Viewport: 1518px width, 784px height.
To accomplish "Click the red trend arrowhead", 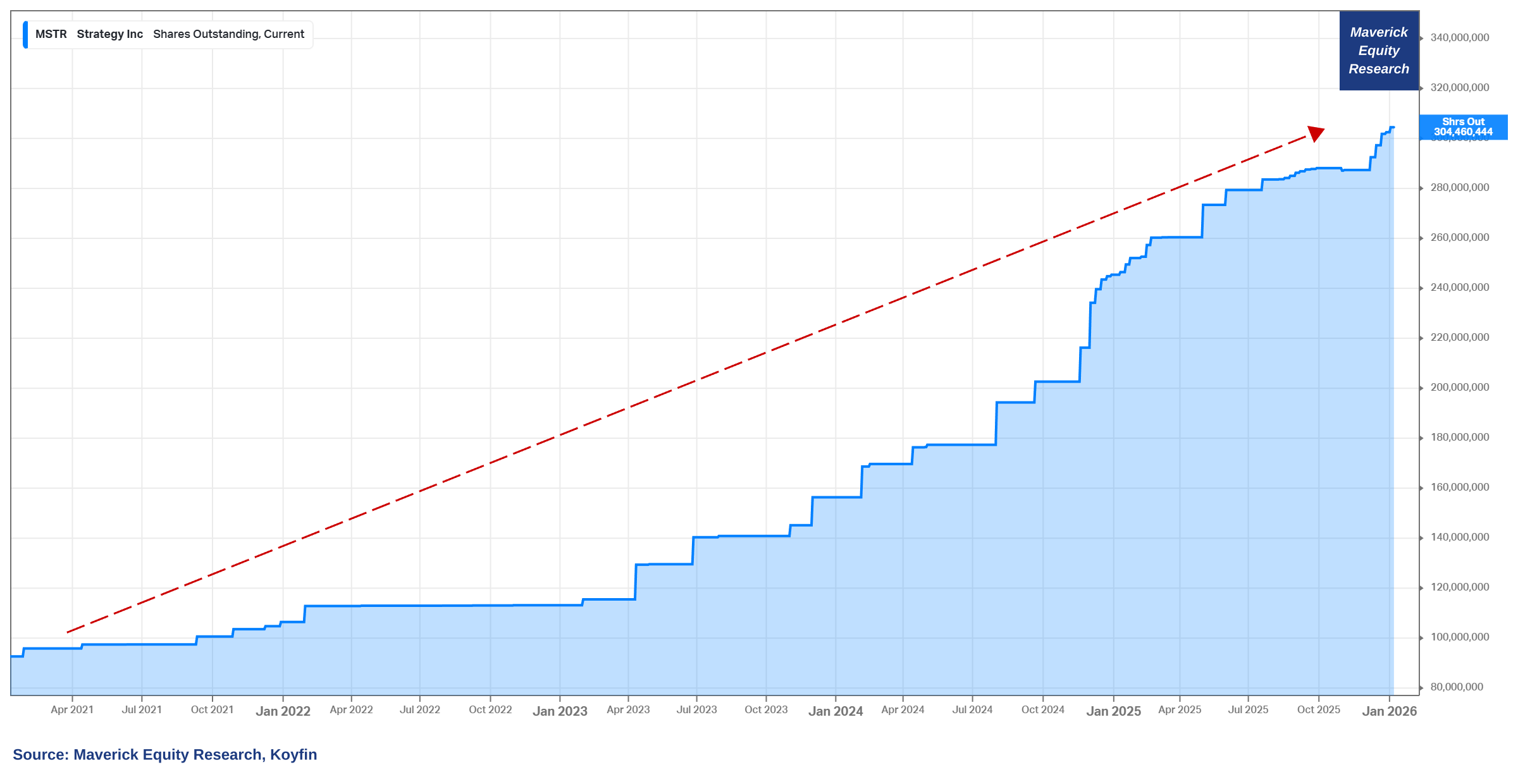I will pyautogui.click(x=1316, y=133).
